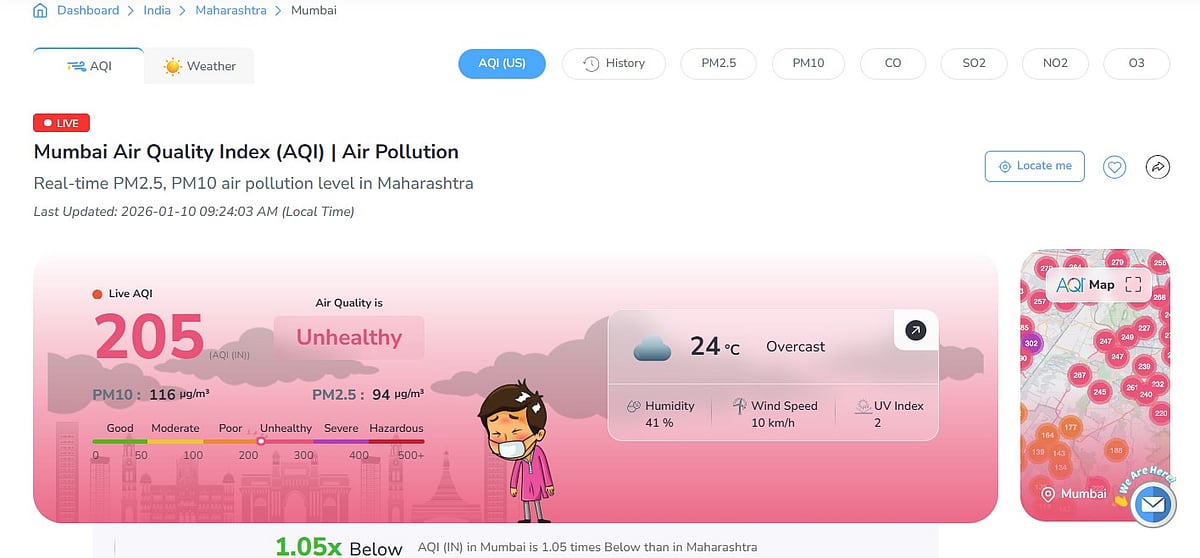Select the AQI (US) pill
1200x558 pixels.
click(502, 63)
